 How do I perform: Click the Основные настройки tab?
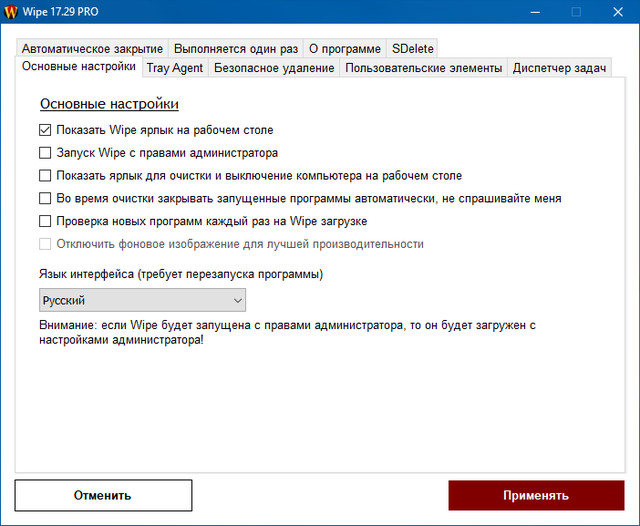[78, 67]
